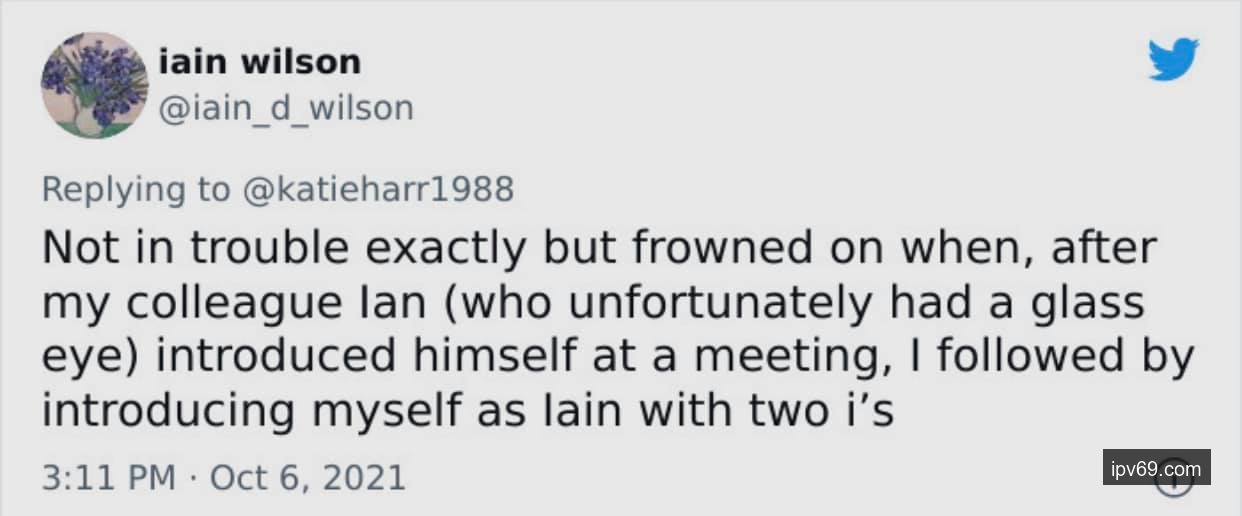Open iain wilson's flower profile picture
This screenshot has height=516, width=1242.
point(94,85)
